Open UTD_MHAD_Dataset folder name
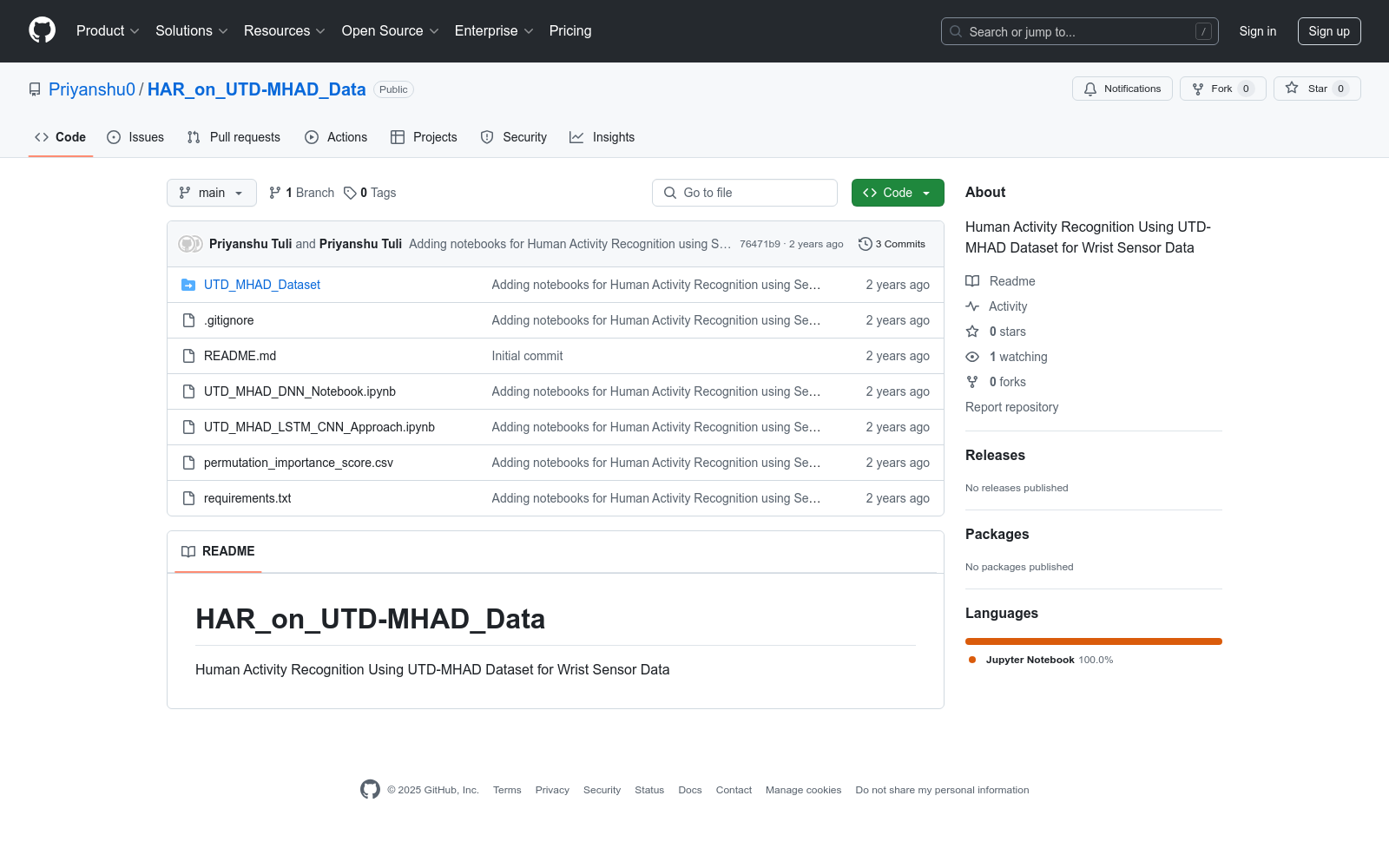The width and height of the screenshot is (1389, 868). pos(262,285)
